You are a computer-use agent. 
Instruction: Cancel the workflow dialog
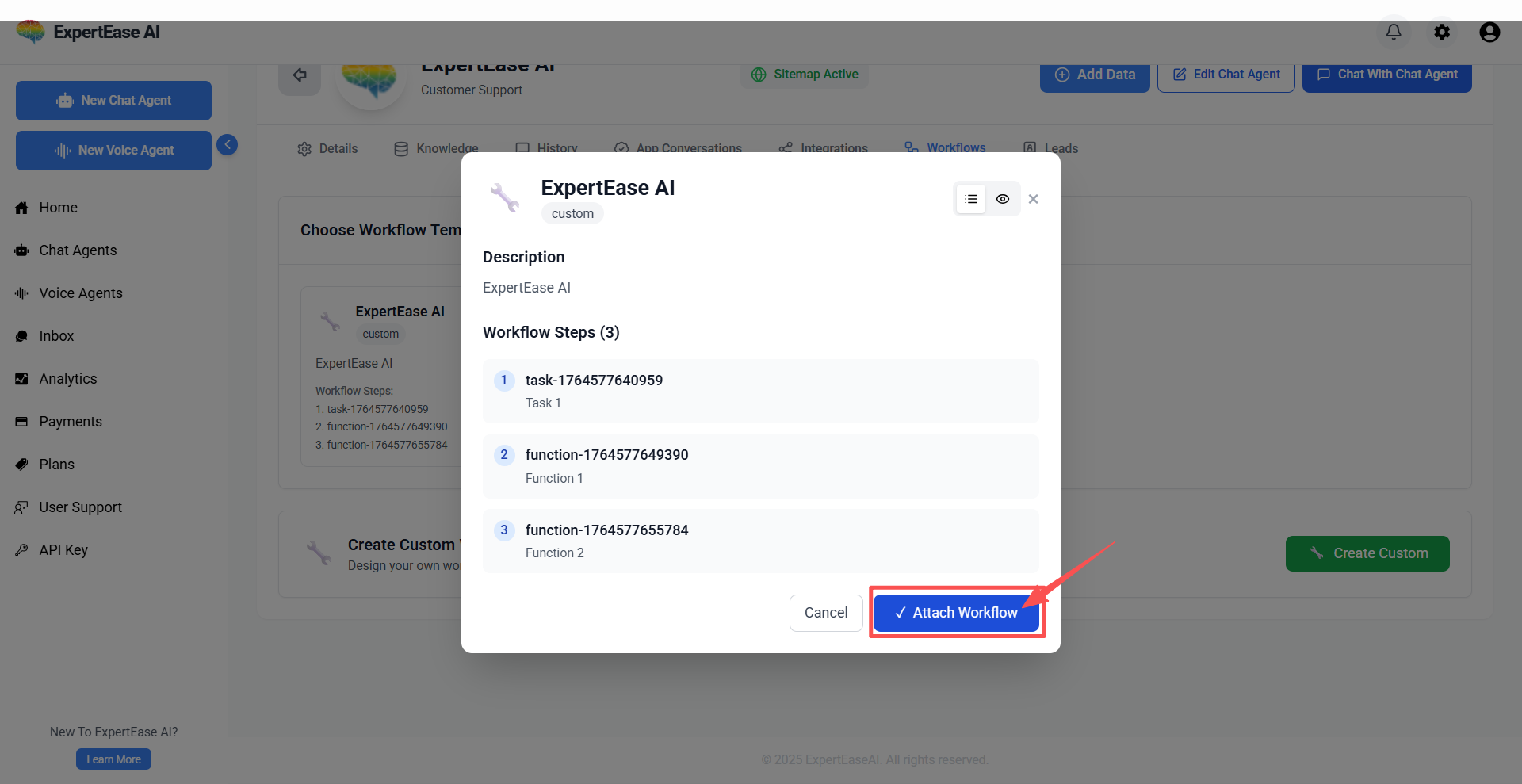point(825,613)
